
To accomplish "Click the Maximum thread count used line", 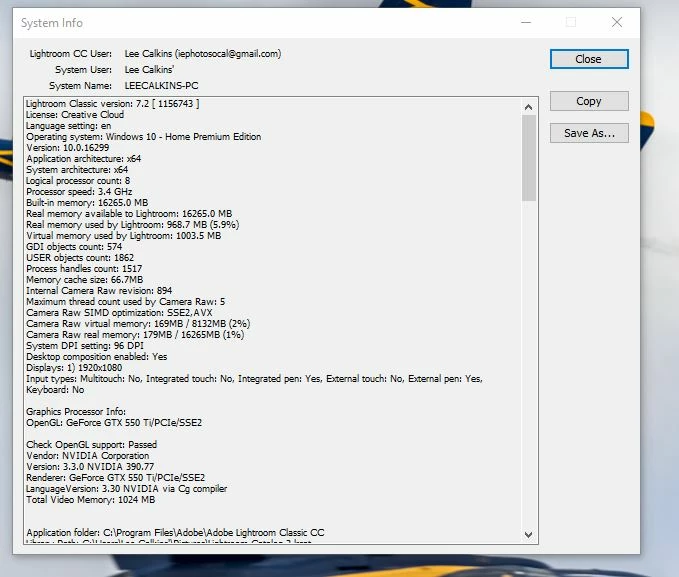I will click(126, 301).
